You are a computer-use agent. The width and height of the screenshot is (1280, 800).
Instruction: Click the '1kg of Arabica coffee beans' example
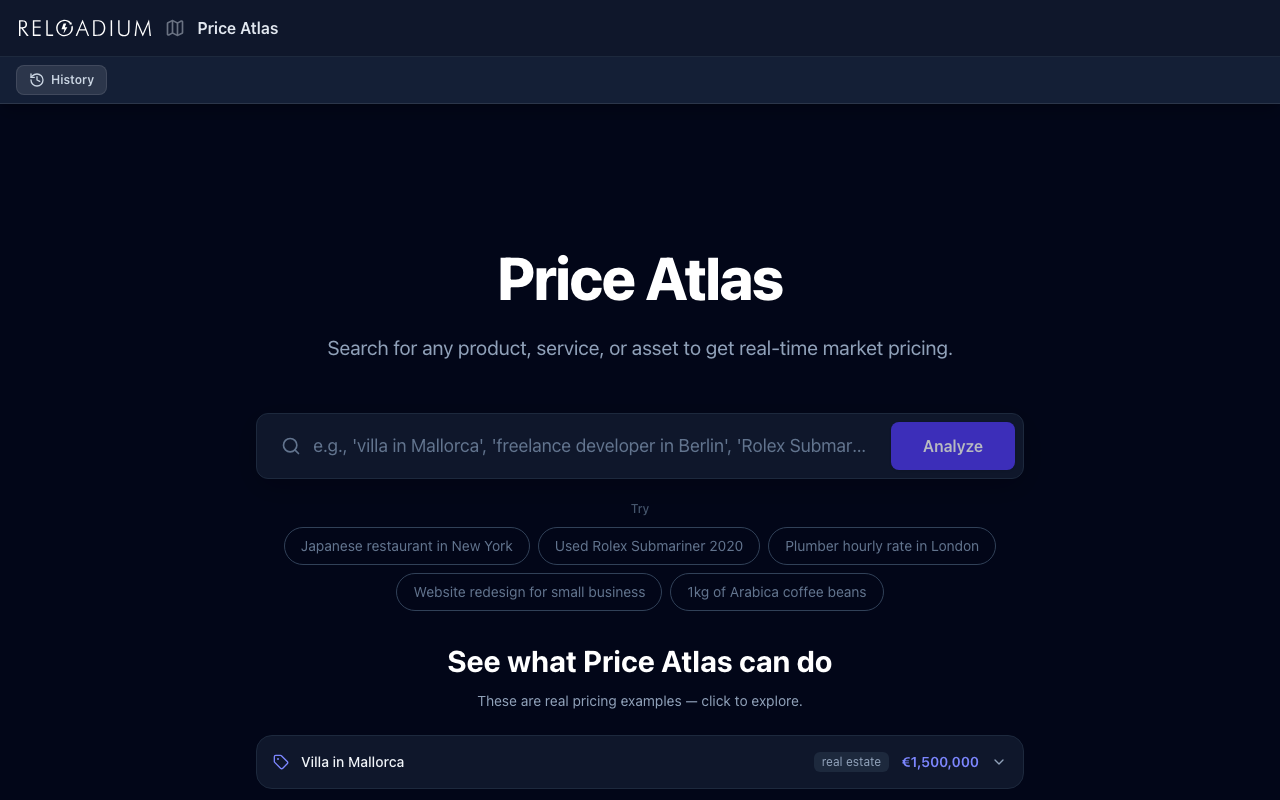(x=777, y=592)
